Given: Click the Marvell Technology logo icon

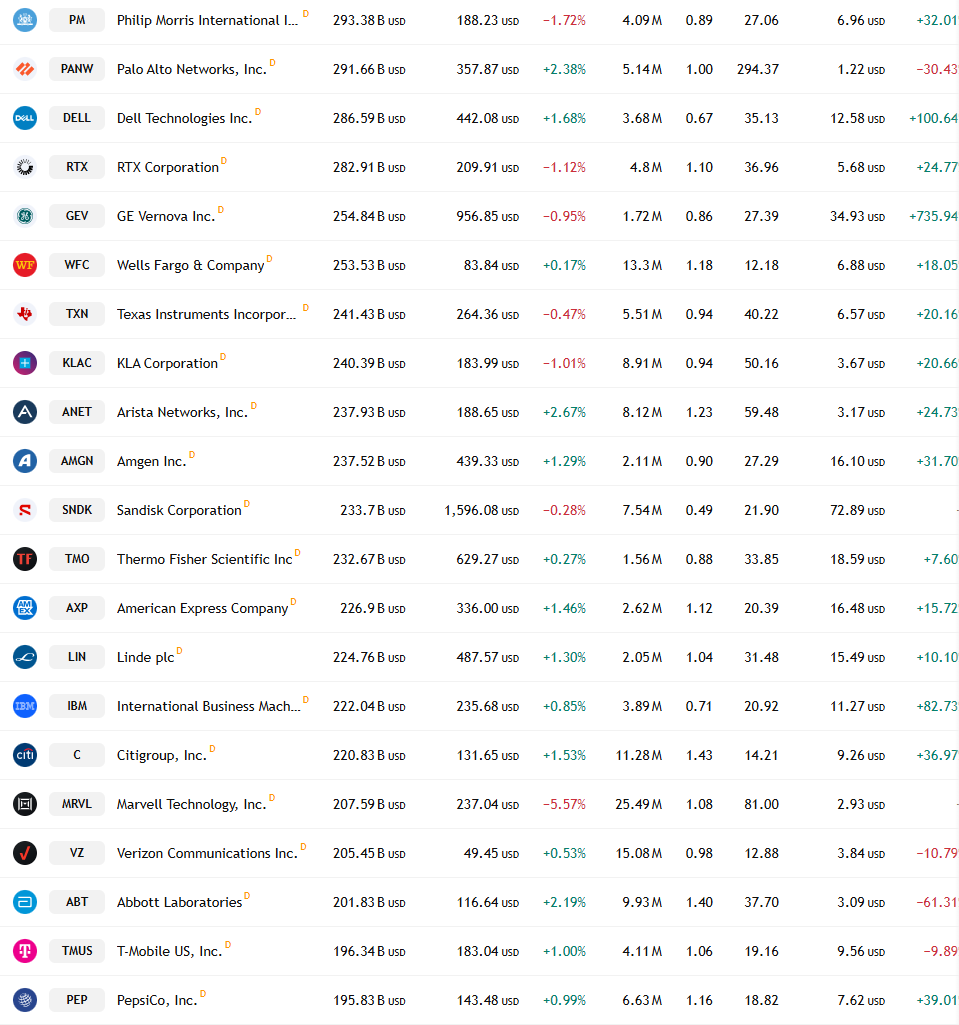Looking at the screenshot, I should tap(25, 805).
